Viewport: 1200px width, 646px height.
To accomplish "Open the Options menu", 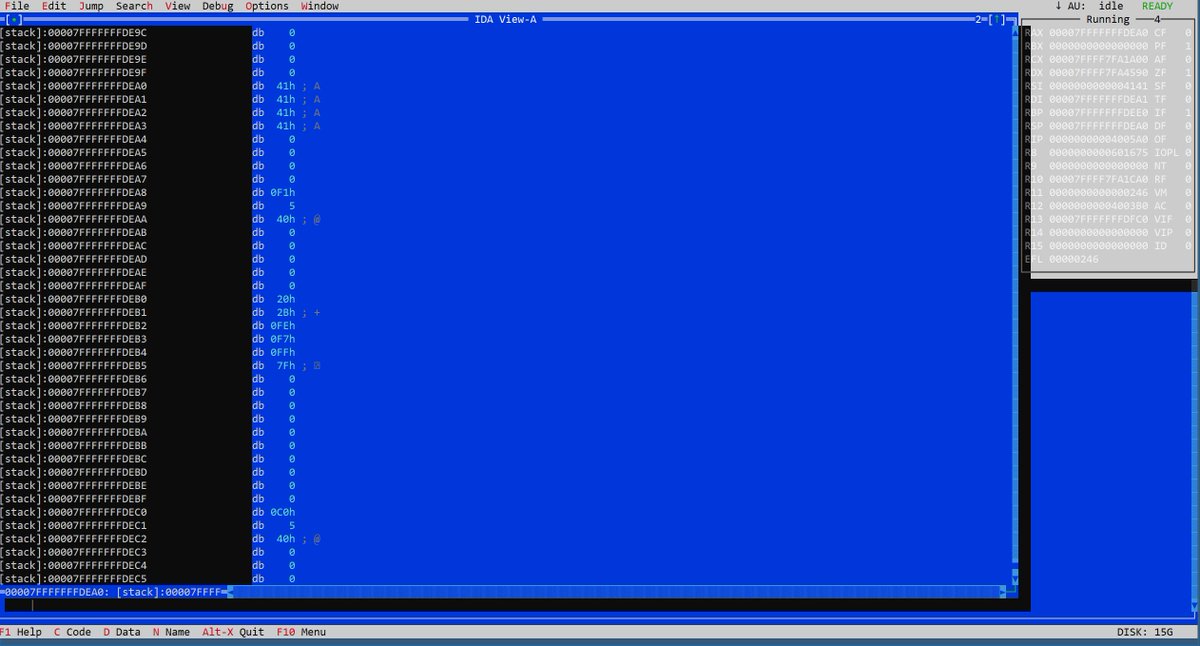I will point(267,6).
